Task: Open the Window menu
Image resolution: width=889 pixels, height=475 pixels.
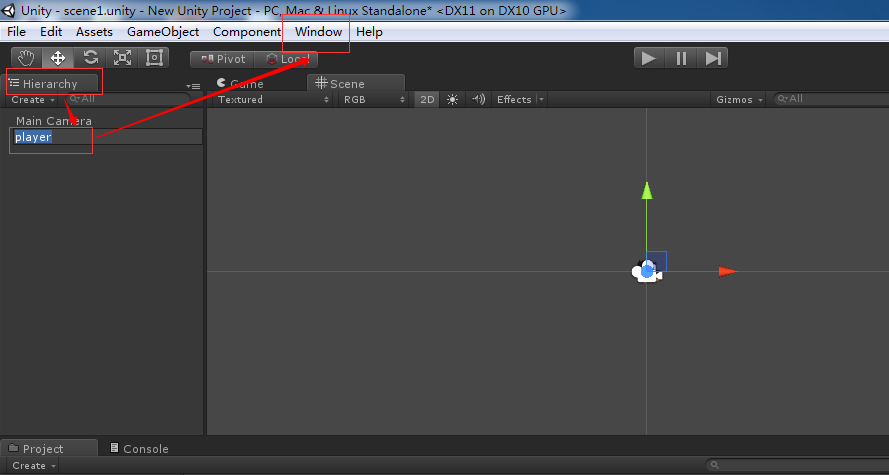Action: (318, 32)
